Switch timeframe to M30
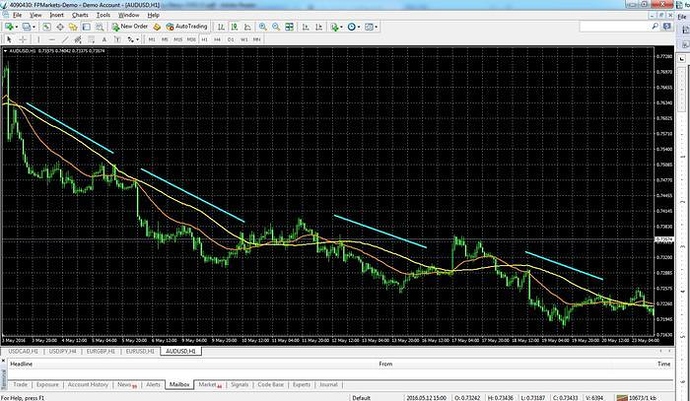 [191, 40]
